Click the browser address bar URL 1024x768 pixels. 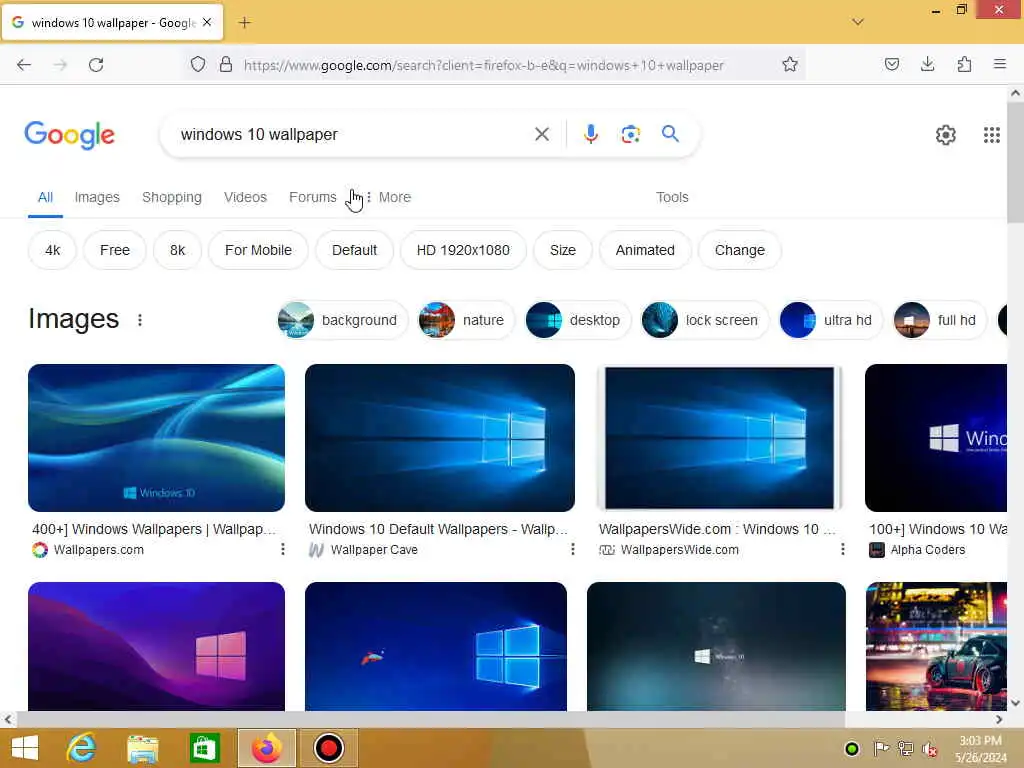[x=483, y=65]
